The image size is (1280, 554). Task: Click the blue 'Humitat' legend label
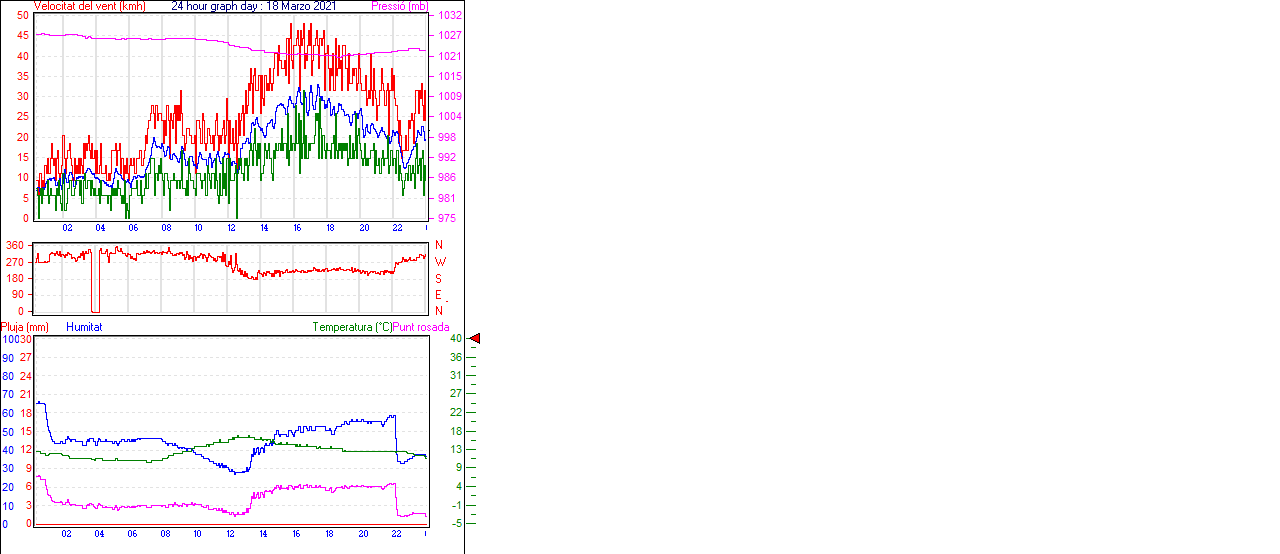click(x=84, y=327)
